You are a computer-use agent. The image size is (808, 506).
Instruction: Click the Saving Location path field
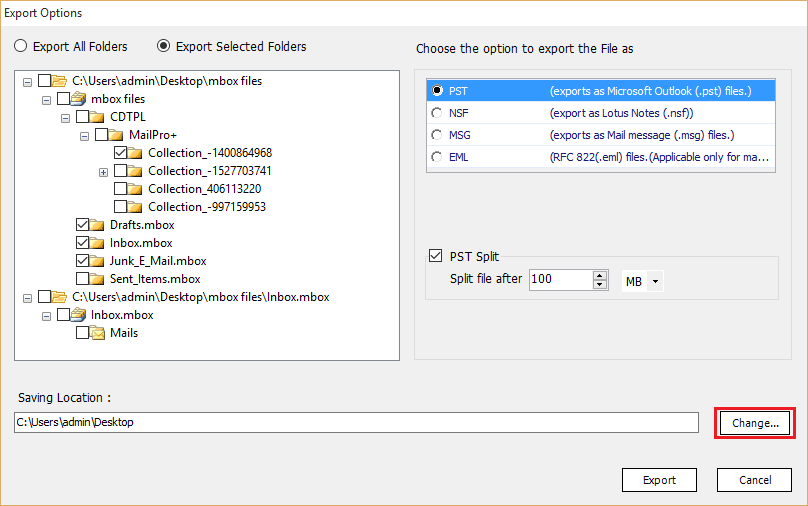pos(355,423)
